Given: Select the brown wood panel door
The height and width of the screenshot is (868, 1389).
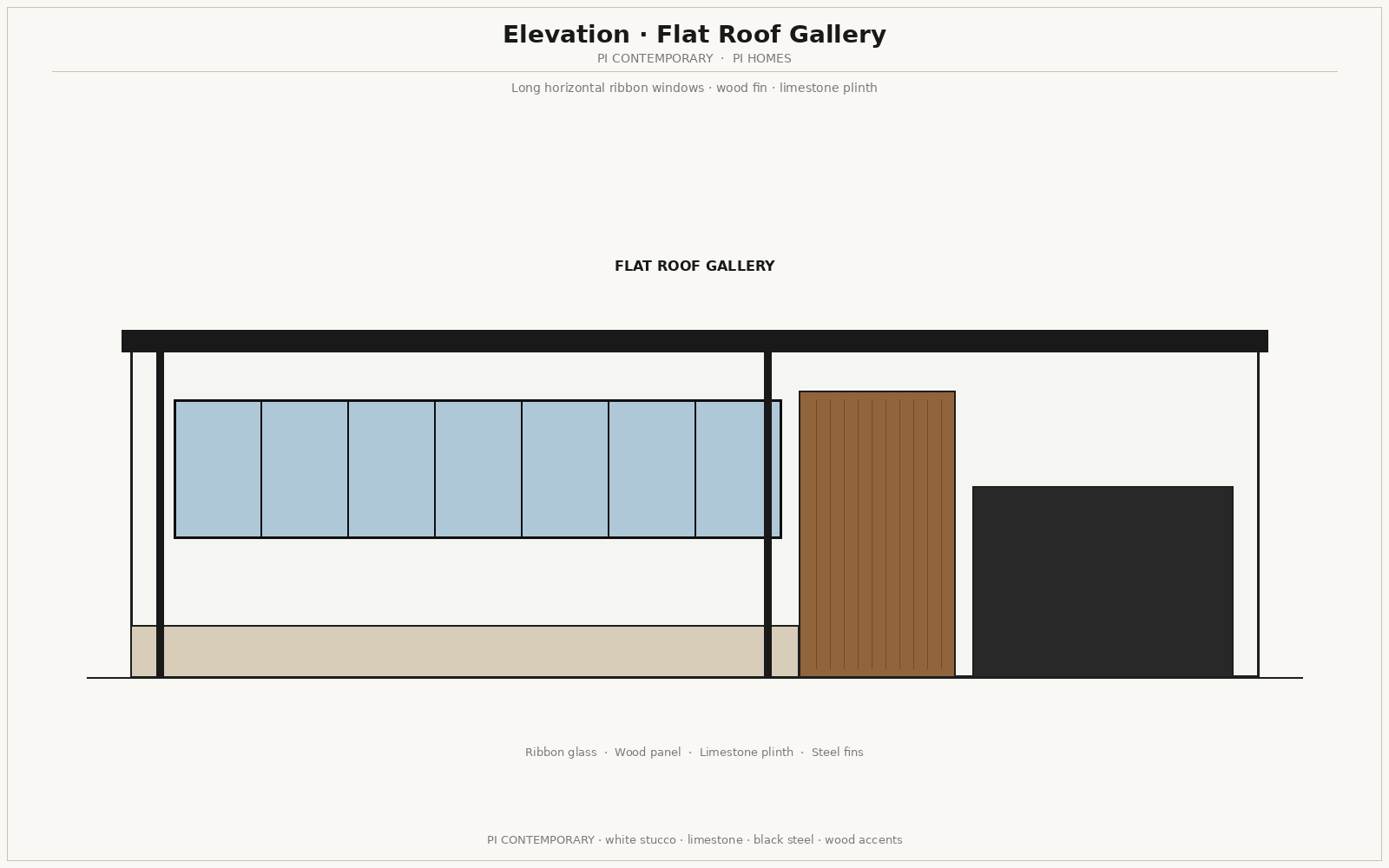Looking at the screenshot, I should pos(877,534).
